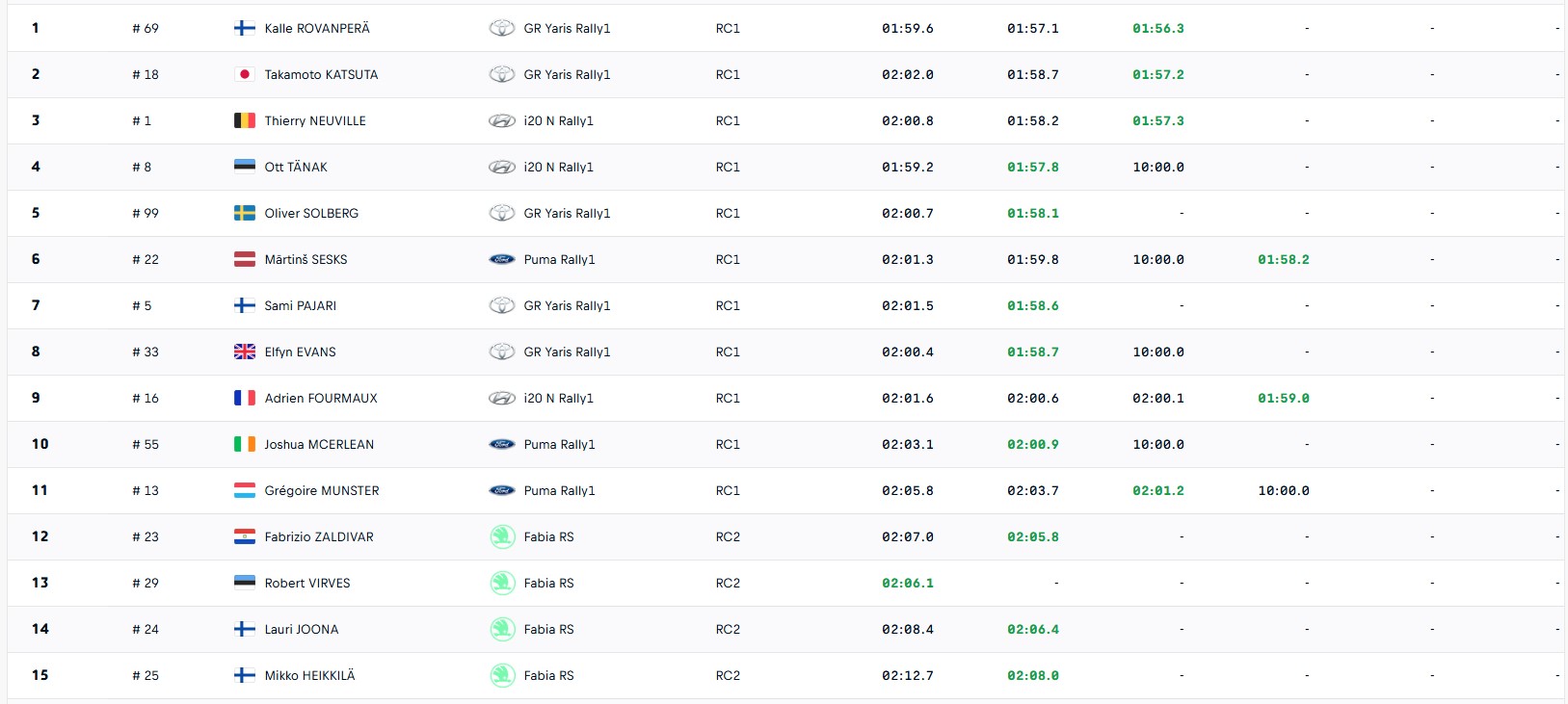The image size is (1568, 704).
Task: Click the France flag beside Adrien FOURMAUX
Action: 245,398
